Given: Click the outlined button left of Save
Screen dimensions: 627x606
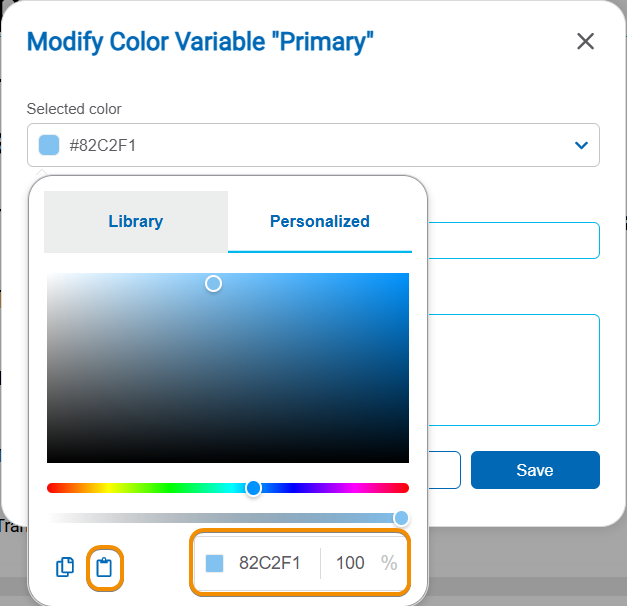Looking at the screenshot, I should [x=444, y=470].
